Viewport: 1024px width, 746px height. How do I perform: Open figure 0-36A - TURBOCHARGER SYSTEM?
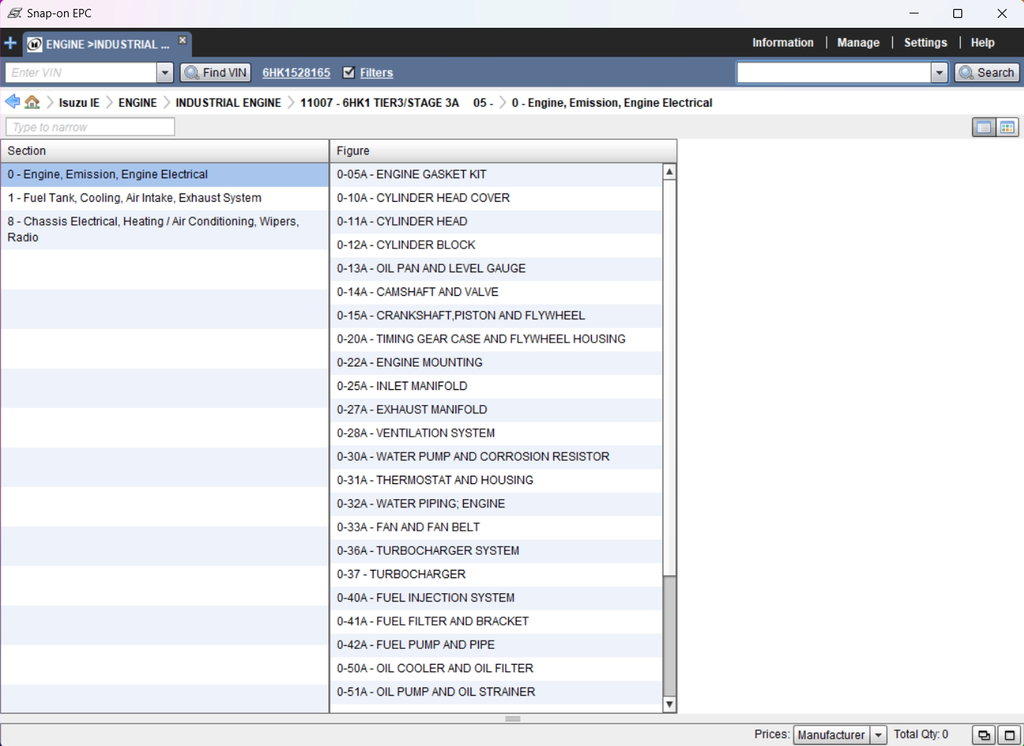coord(496,551)
